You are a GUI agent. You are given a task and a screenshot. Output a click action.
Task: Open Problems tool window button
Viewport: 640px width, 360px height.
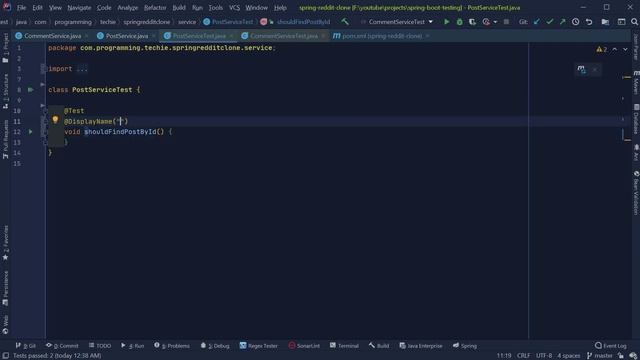pos(172,346)
